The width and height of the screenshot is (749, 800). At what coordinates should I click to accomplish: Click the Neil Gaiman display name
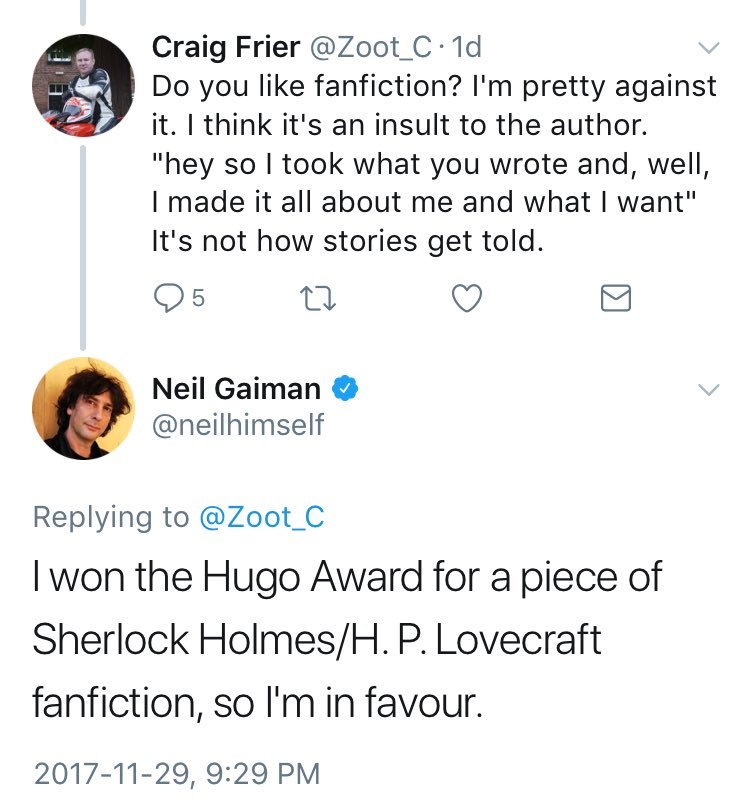(x=236, y=389)
